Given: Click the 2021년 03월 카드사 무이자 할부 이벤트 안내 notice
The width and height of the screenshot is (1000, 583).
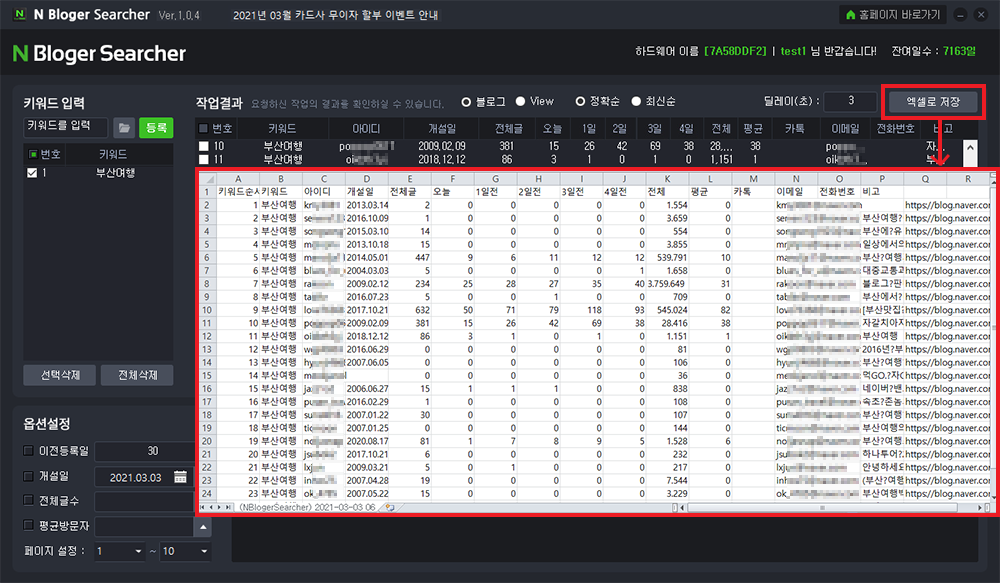Looking at the screenshot, I should (x=335, y=15).
